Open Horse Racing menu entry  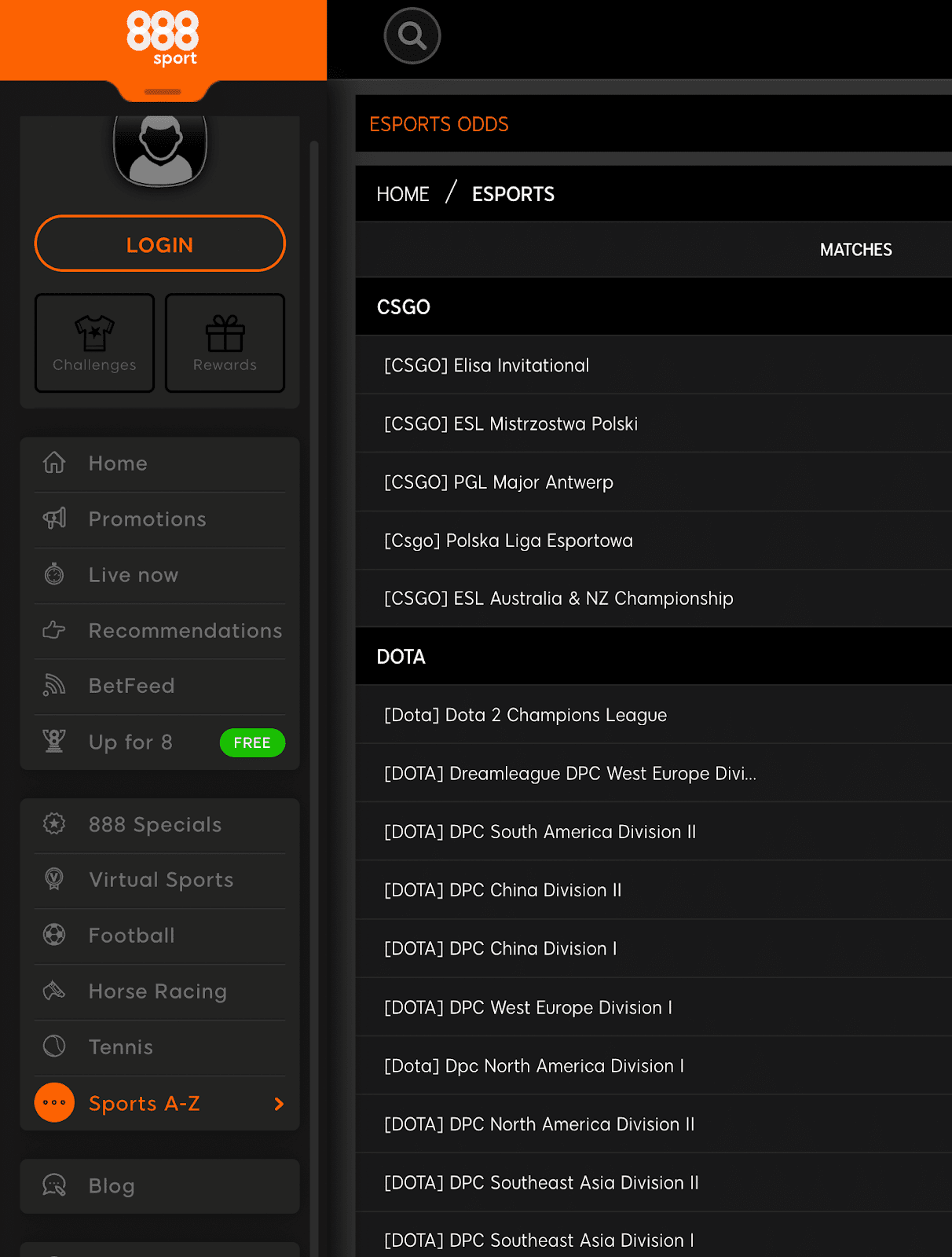(x=160, y=991)
